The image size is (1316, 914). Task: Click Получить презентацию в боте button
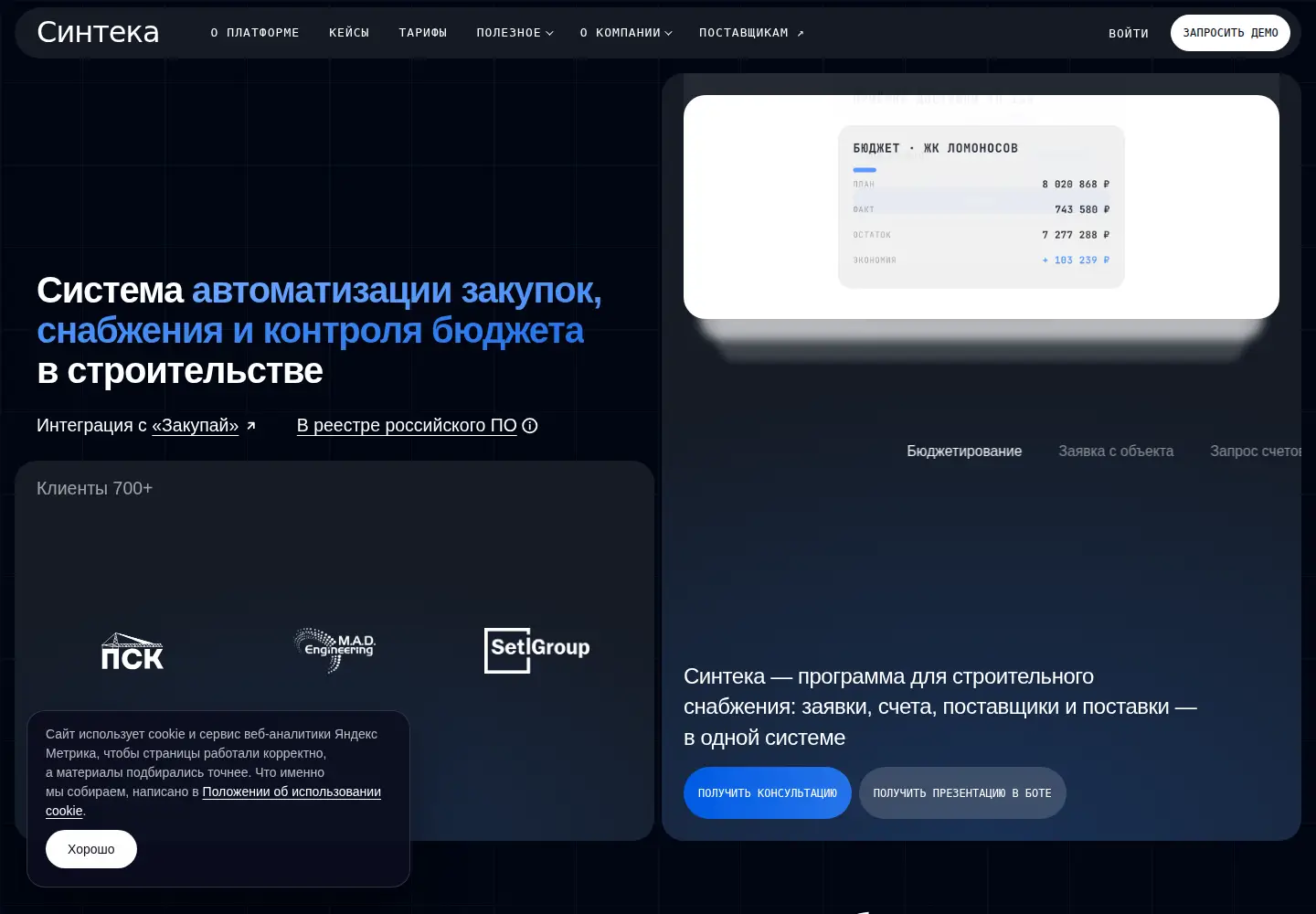click(x=962, y=792)
